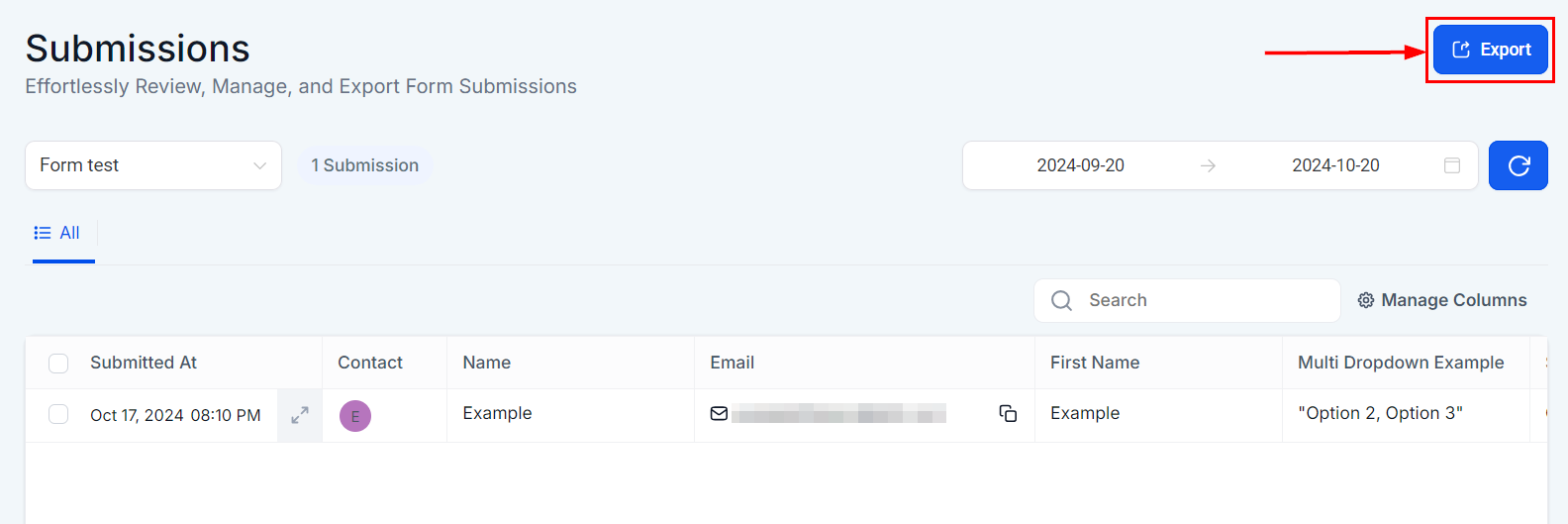Open Manage Columns settings
This screenshot has width=1568, height=524.
[x=1453, y=300]
